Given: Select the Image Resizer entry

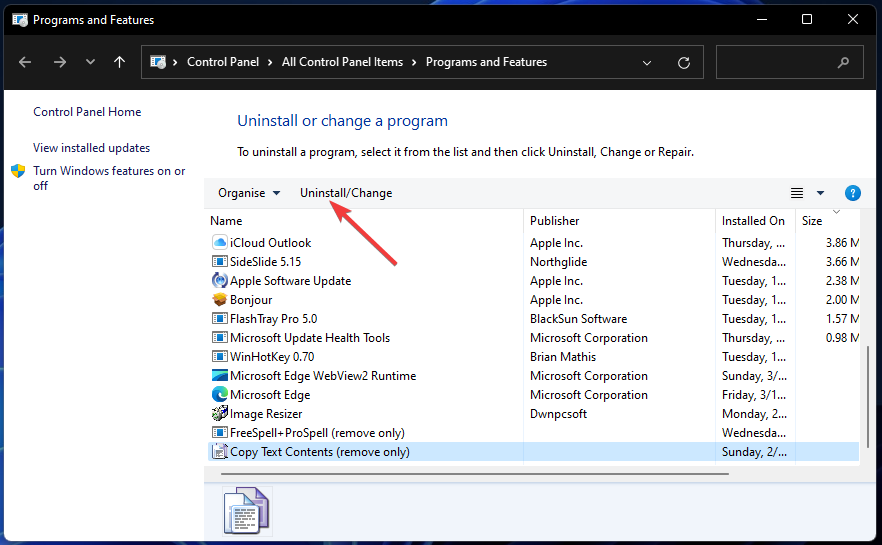Looking at the screenshot, I should point(266,414).
